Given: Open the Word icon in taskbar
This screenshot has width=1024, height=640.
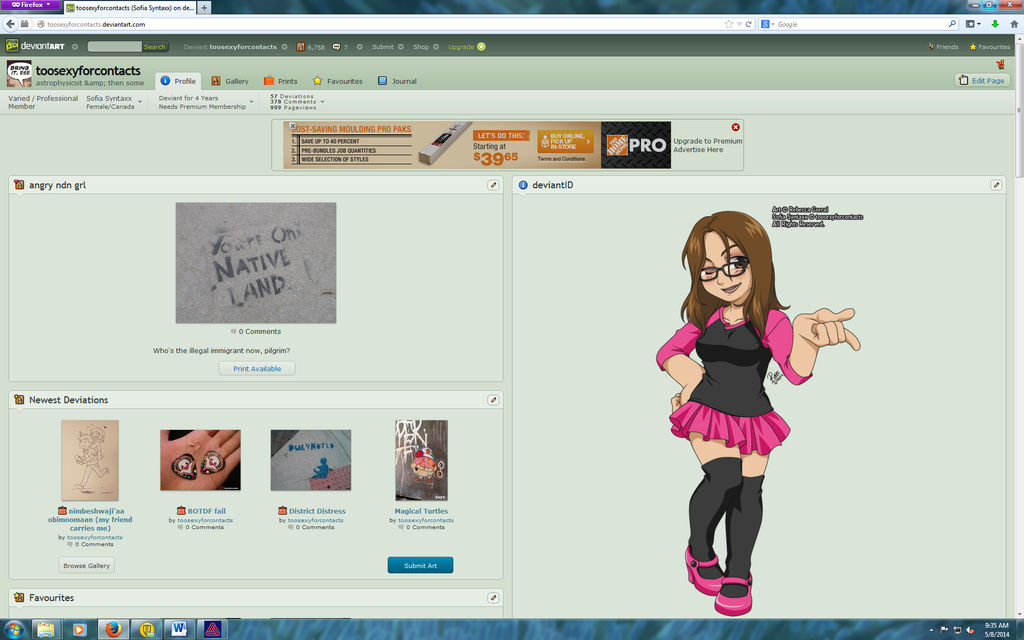Looking at the screenshot, I should click(x=178, y=630).
